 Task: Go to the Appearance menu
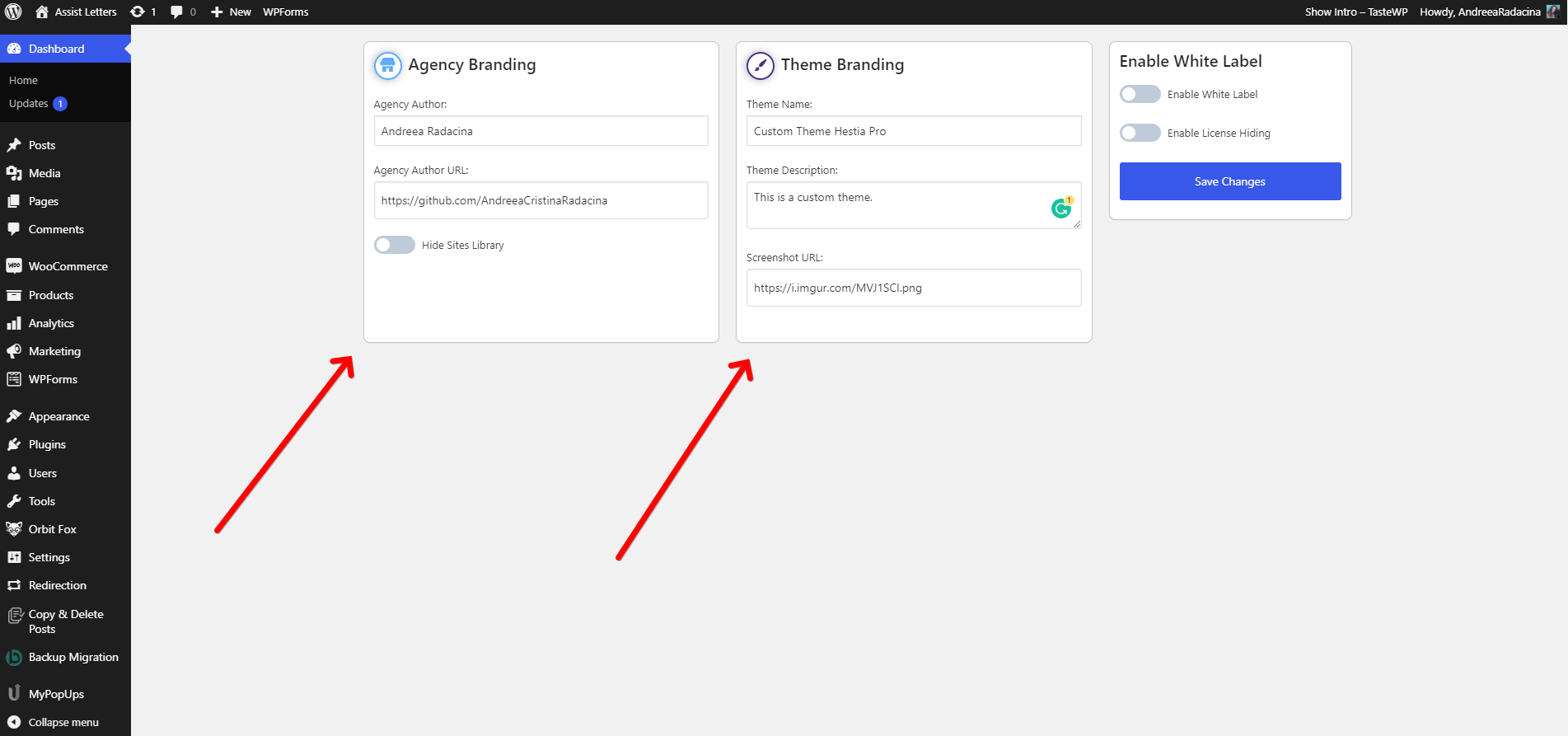point(59,416)
